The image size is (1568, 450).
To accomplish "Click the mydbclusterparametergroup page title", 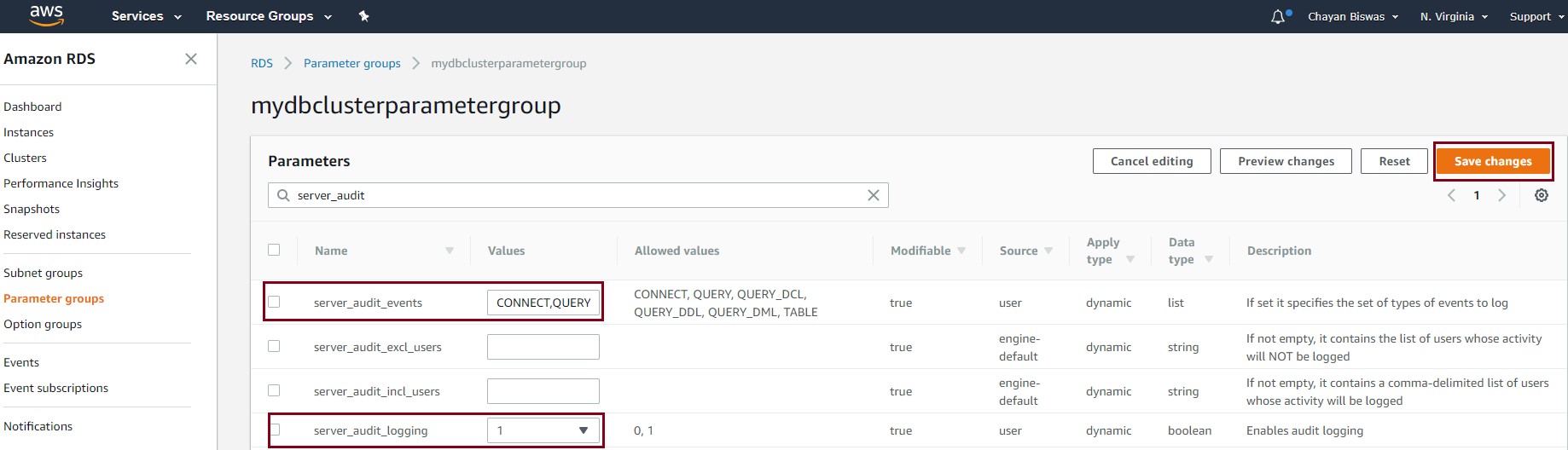I will tap(406, 106).
